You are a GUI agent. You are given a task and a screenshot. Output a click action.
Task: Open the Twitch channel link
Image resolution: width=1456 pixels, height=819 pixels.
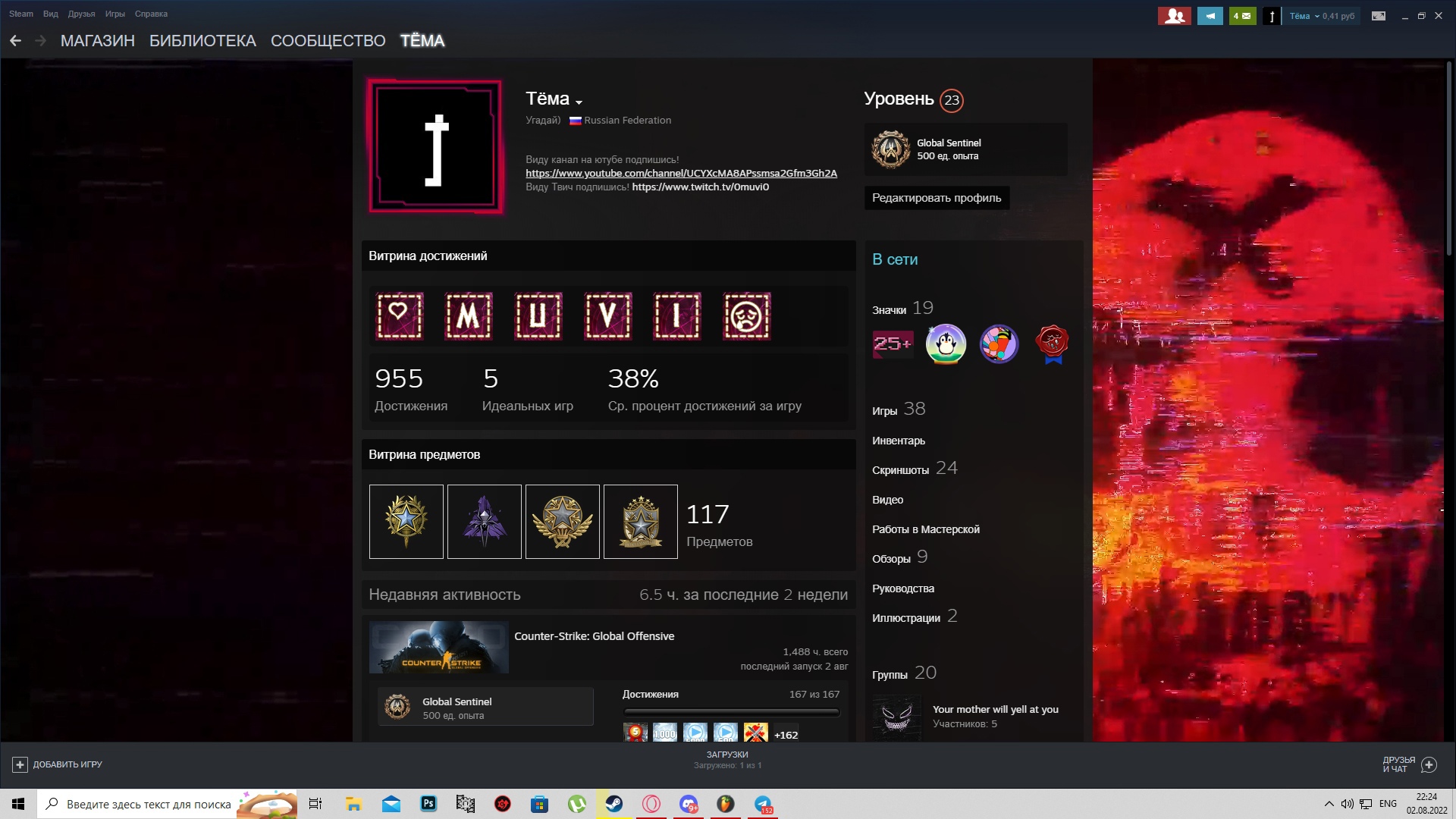coord(701,187)
